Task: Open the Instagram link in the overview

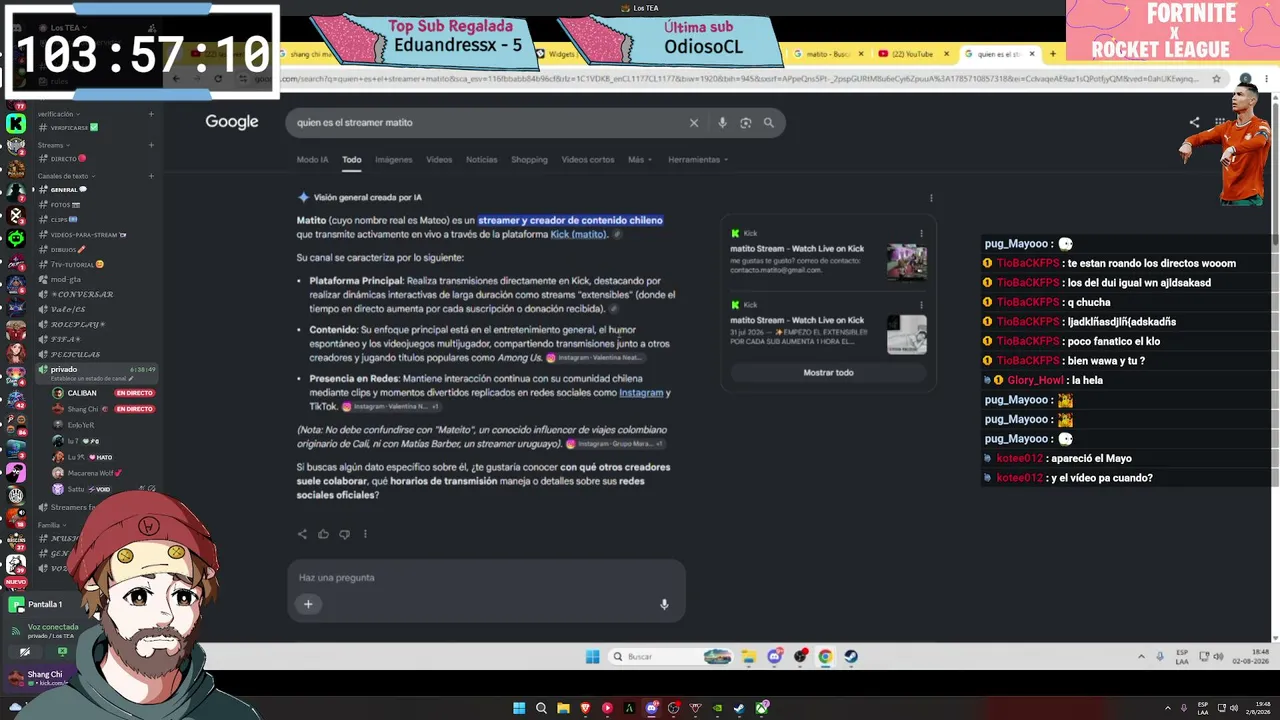Action: click(x=641, y=393)
